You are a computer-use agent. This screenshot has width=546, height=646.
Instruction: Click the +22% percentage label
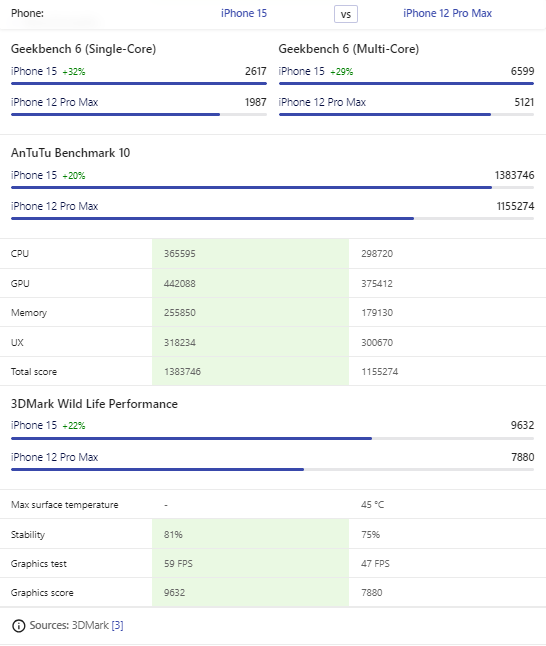(74, 426)
